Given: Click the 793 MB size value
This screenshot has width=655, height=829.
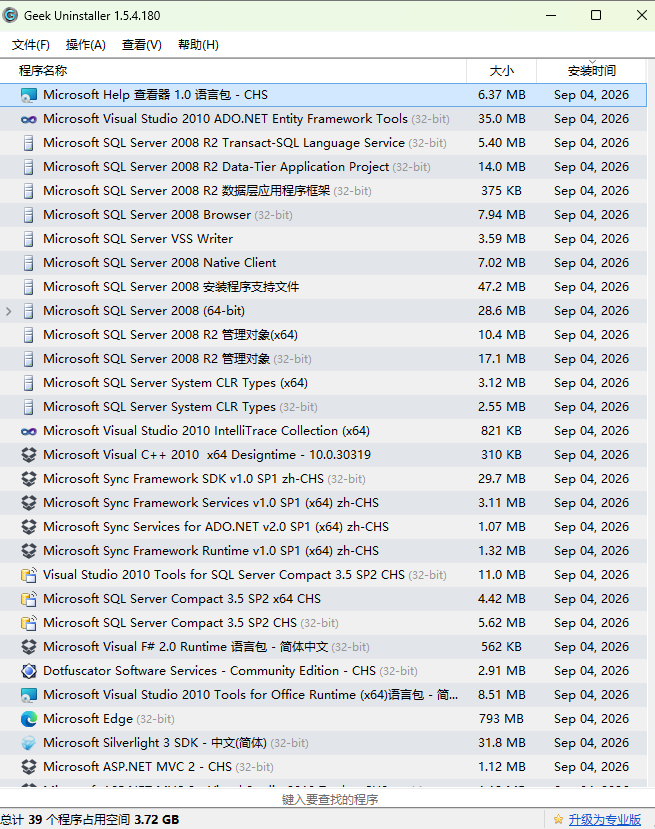Looking at the screenshot, I should [x=501, y=719].
